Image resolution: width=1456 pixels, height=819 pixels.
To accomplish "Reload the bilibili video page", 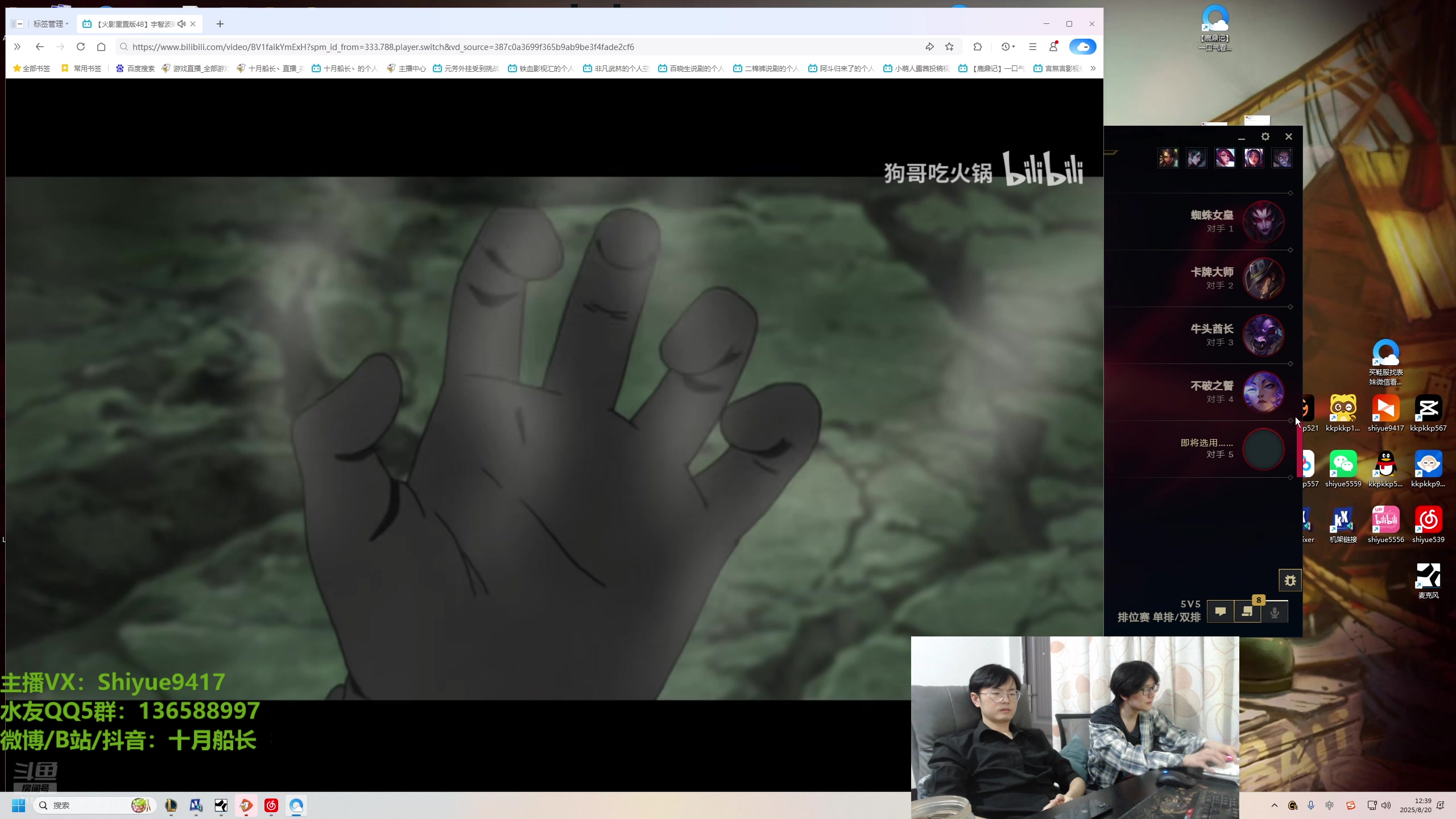I will 81,47.
